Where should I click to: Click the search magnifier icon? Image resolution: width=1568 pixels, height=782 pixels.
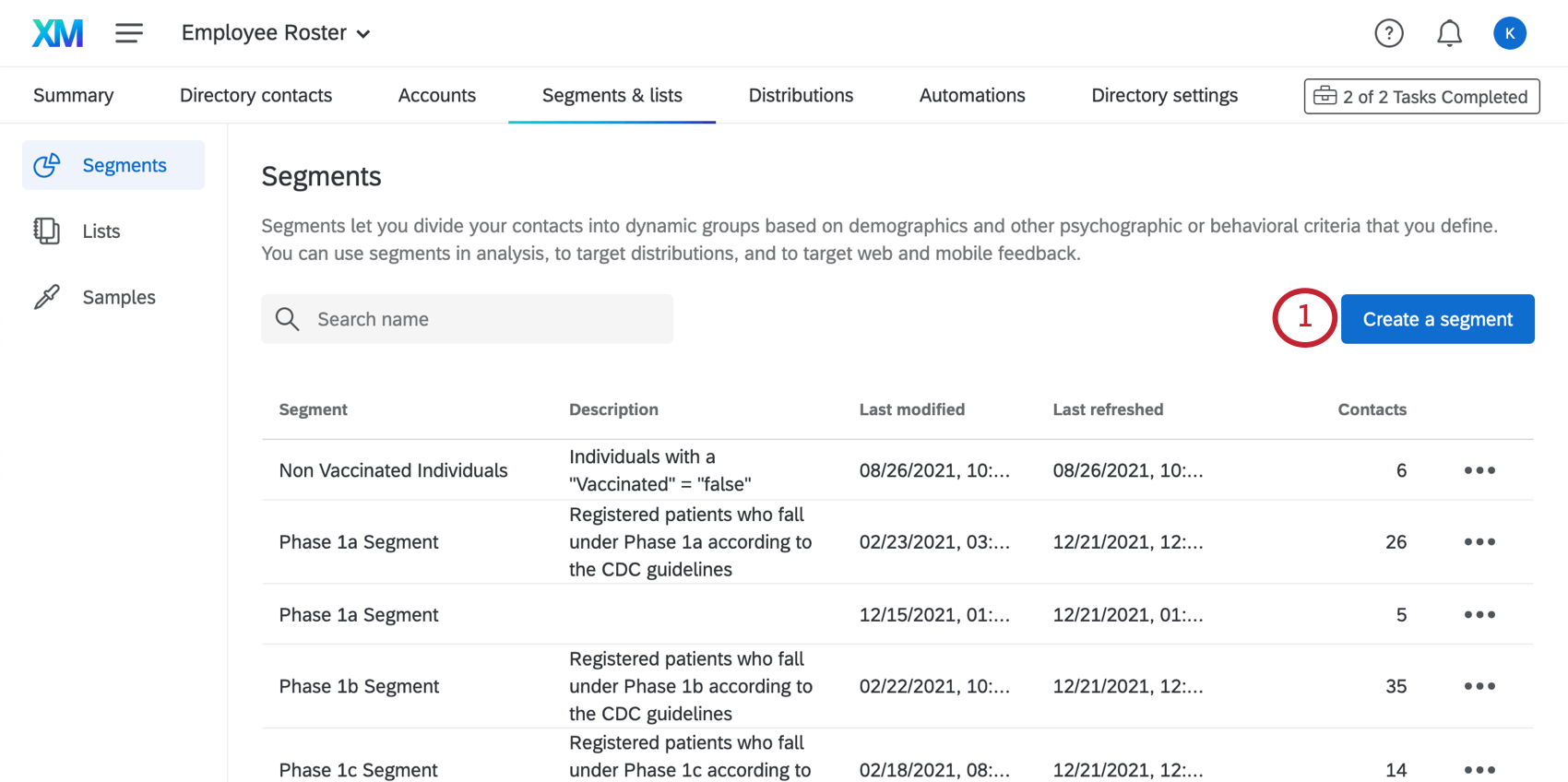pyautogui.click(x=288, y=319)
